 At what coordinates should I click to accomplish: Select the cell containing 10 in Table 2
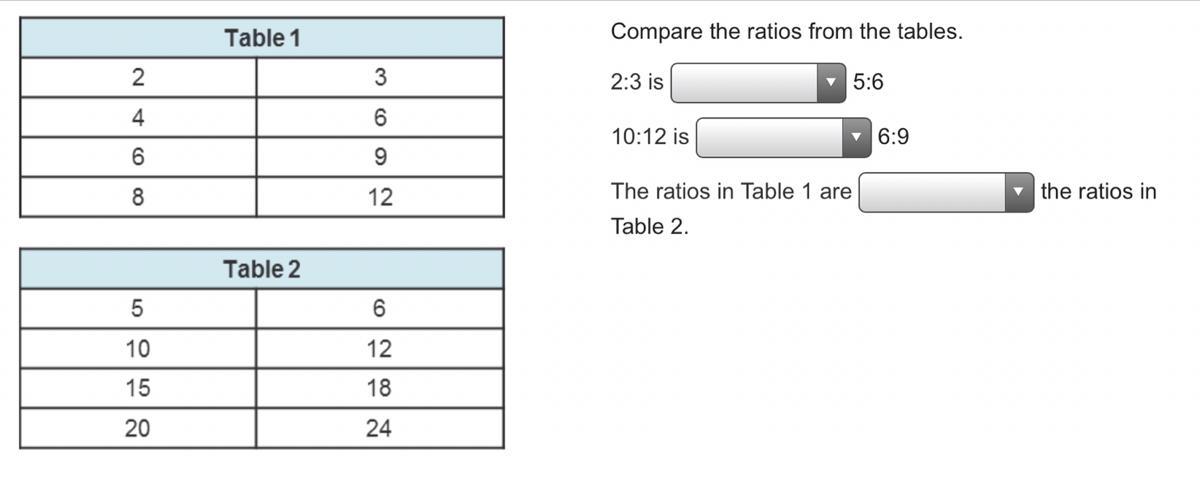[138, 349]
